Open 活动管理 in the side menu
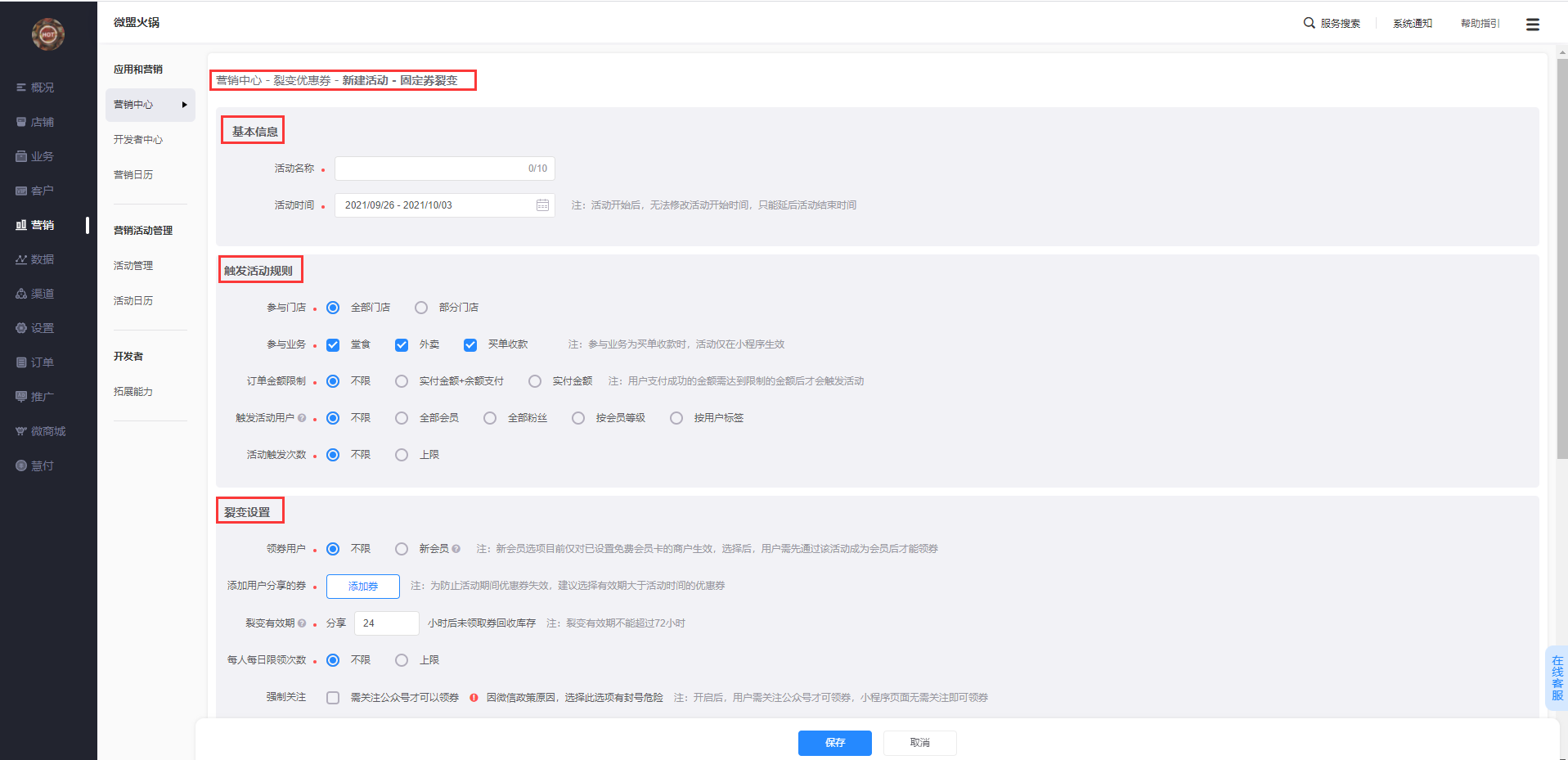Viewport: 1568px width, 760px height. click(x=133, y=266)
